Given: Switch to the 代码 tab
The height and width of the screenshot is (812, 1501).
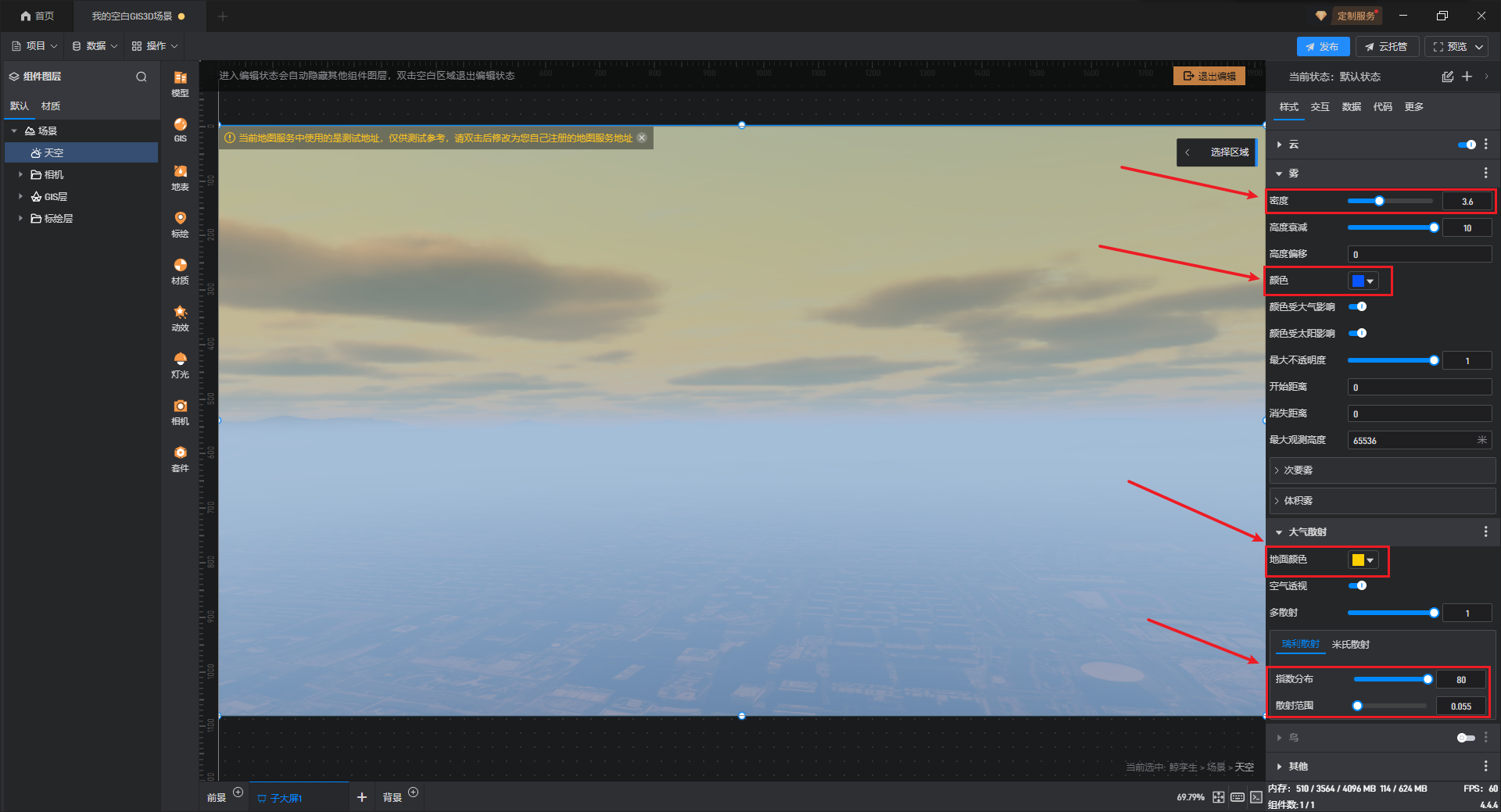Looking at the screenshot, I should (x=1383, y=107).
